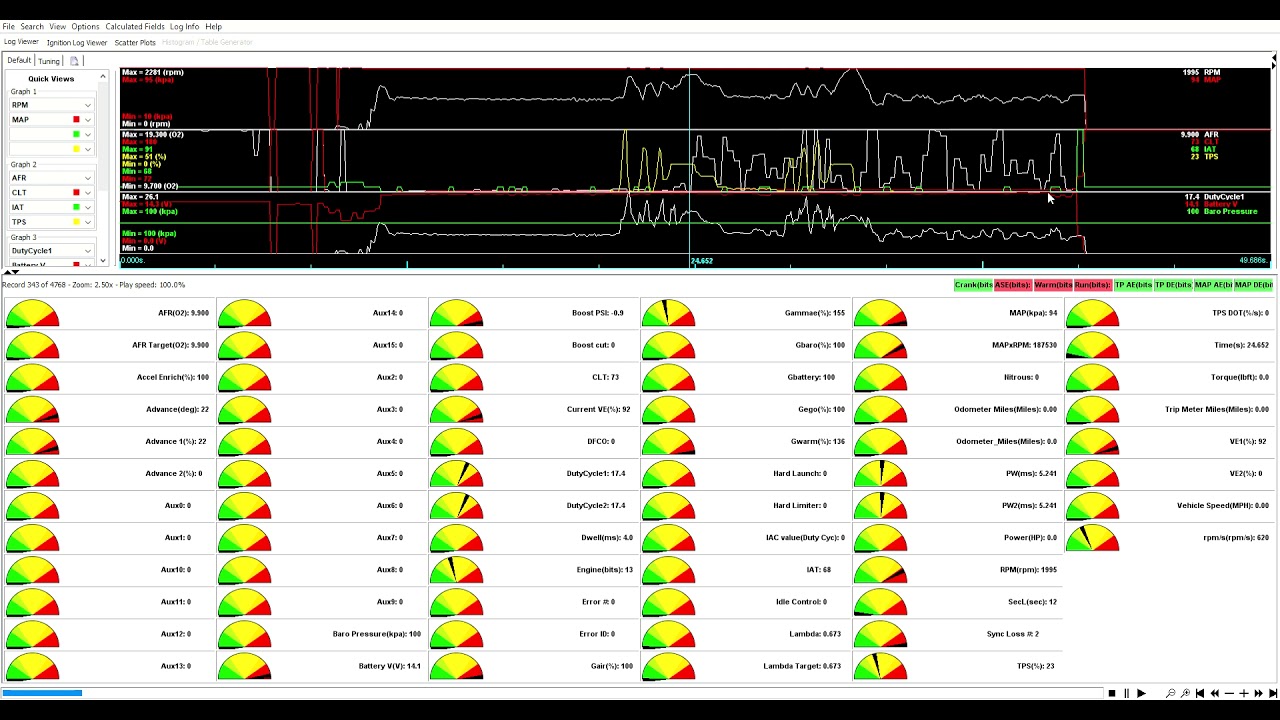Screen dimensions: 1280x720
Task: Stop log playback with the stop button
Action: click(1112, 693)
